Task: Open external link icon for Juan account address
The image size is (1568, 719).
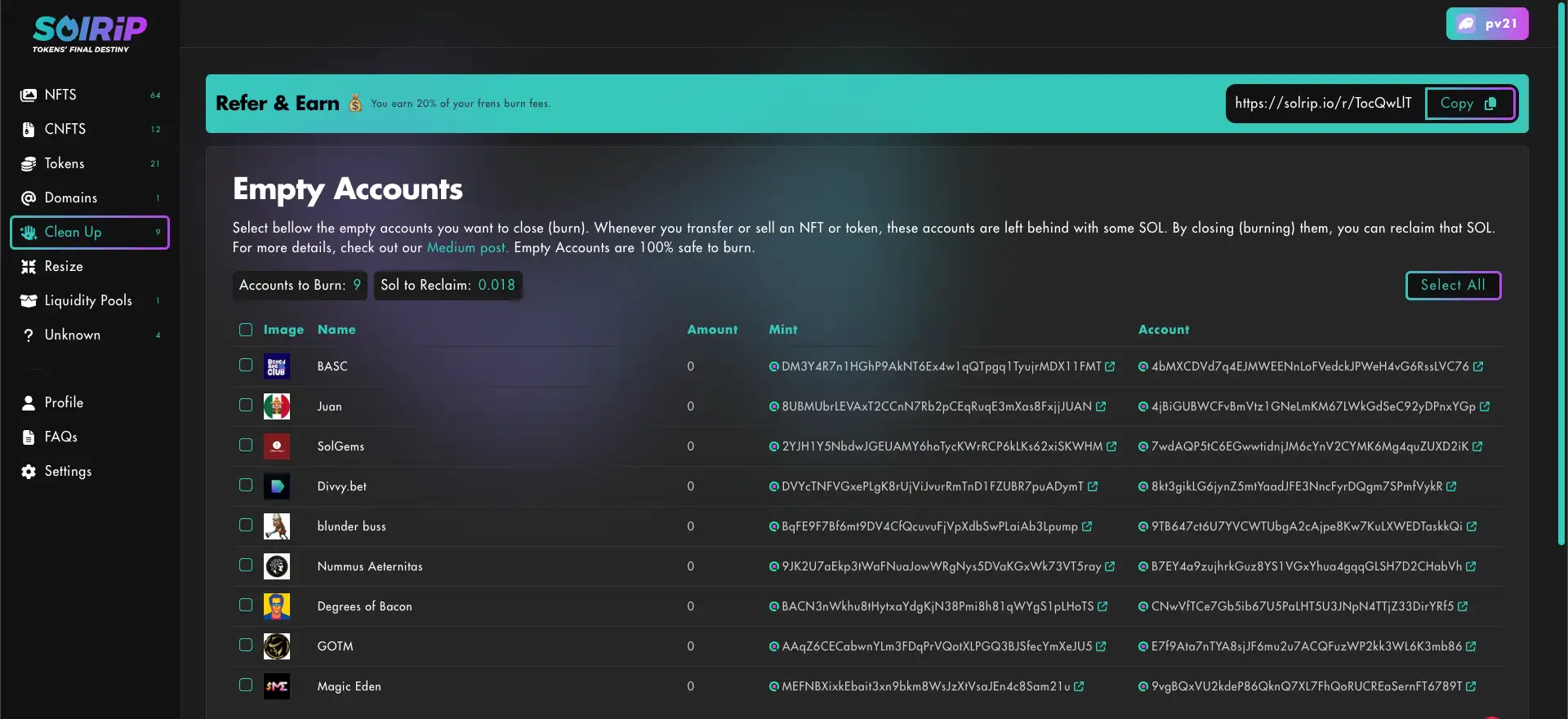Action: (x=1485, y=406)
